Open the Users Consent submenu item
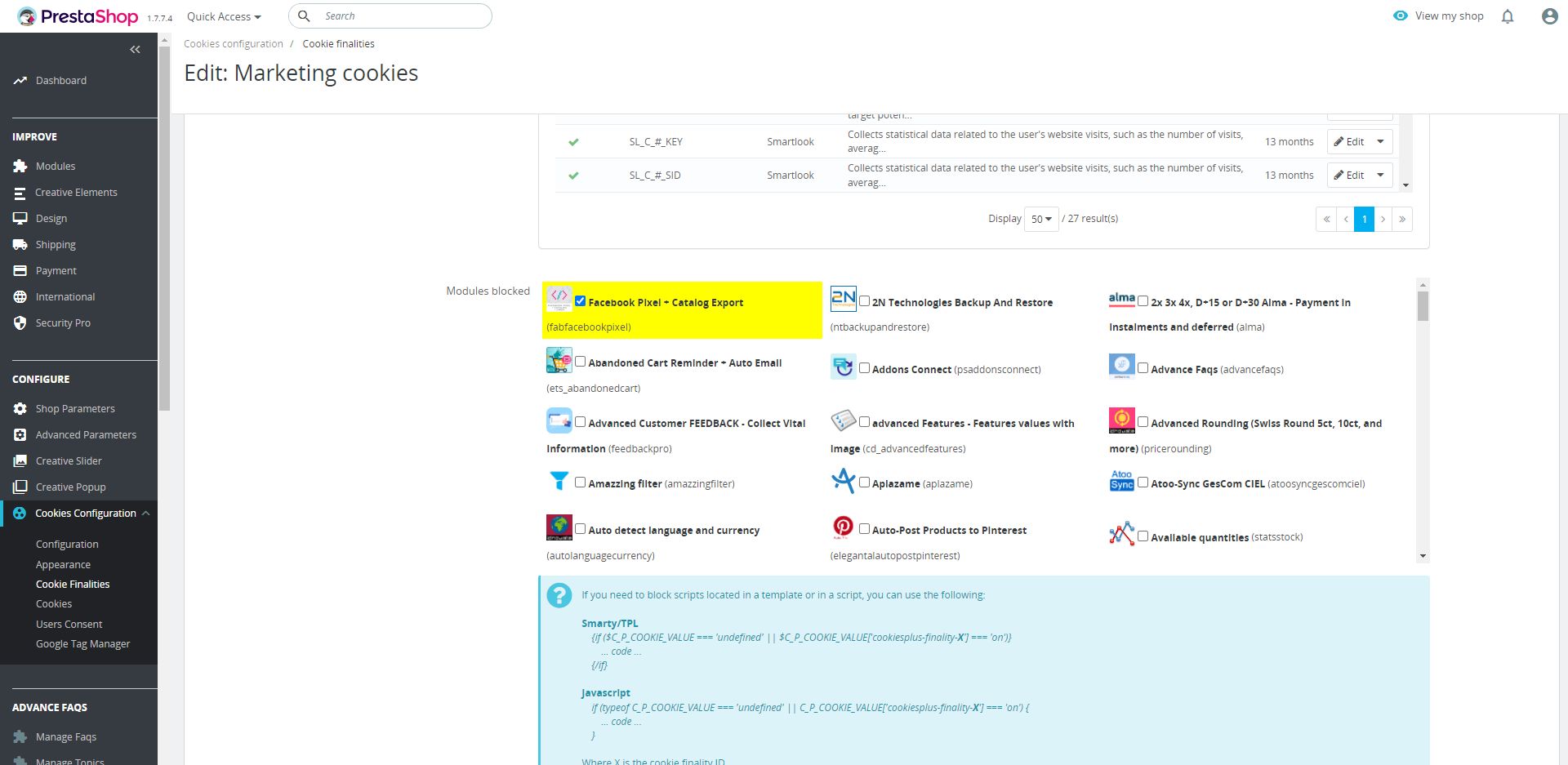This screenshot has width=1568, height=765. 69,625
